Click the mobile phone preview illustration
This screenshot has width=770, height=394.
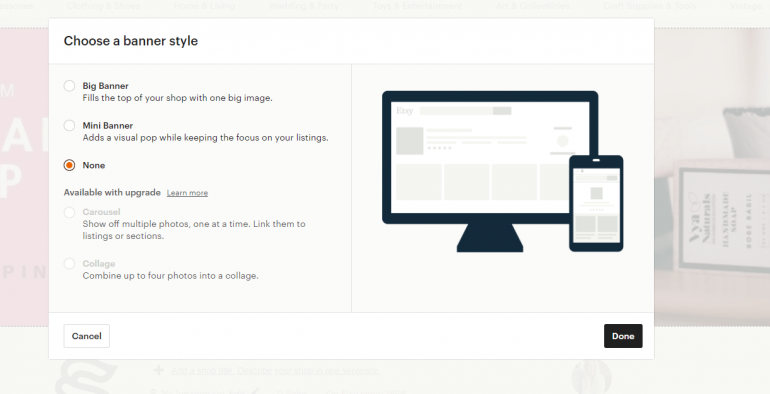pos(596,204)
